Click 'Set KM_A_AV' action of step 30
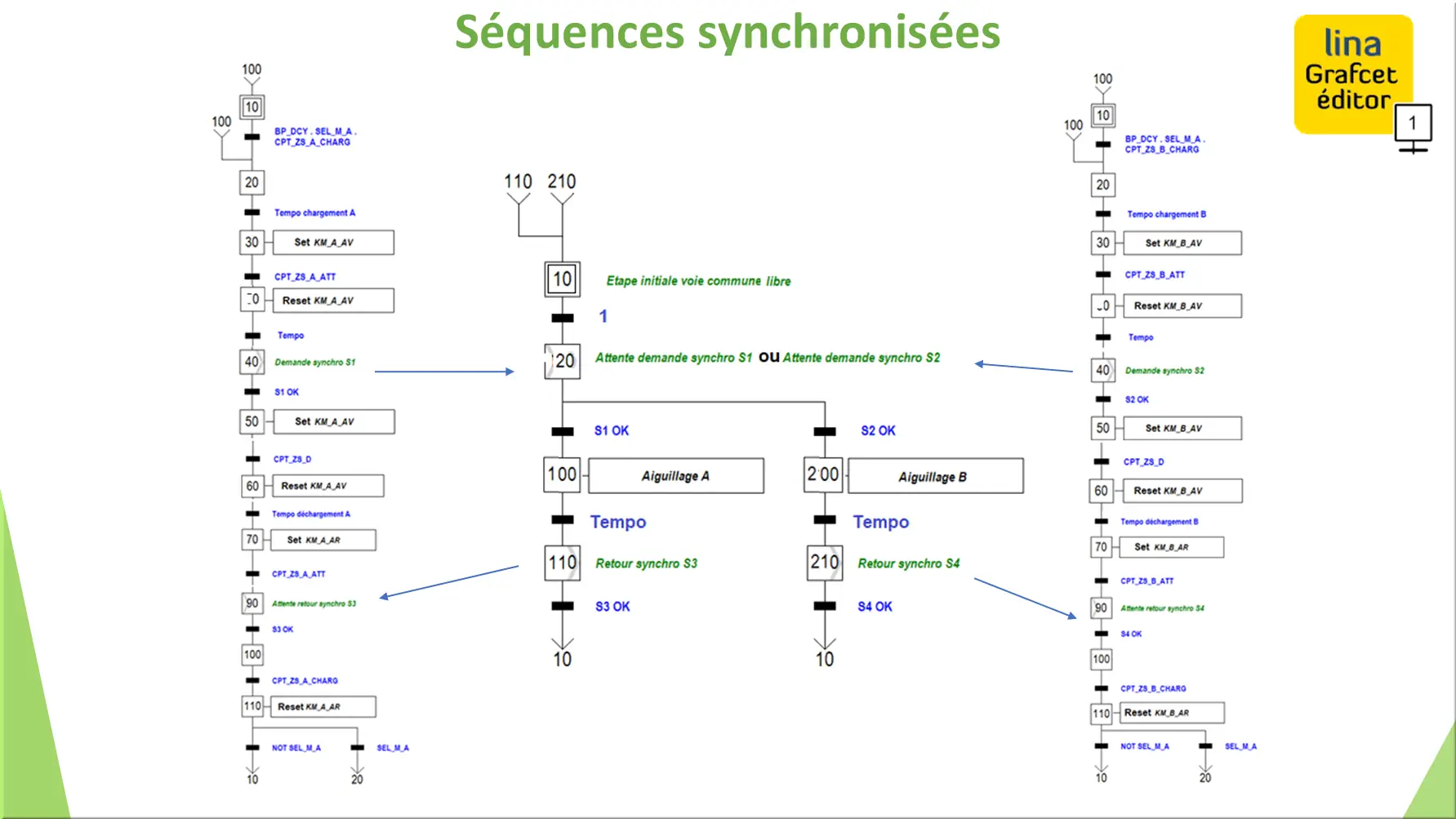 tap(332, 243)
